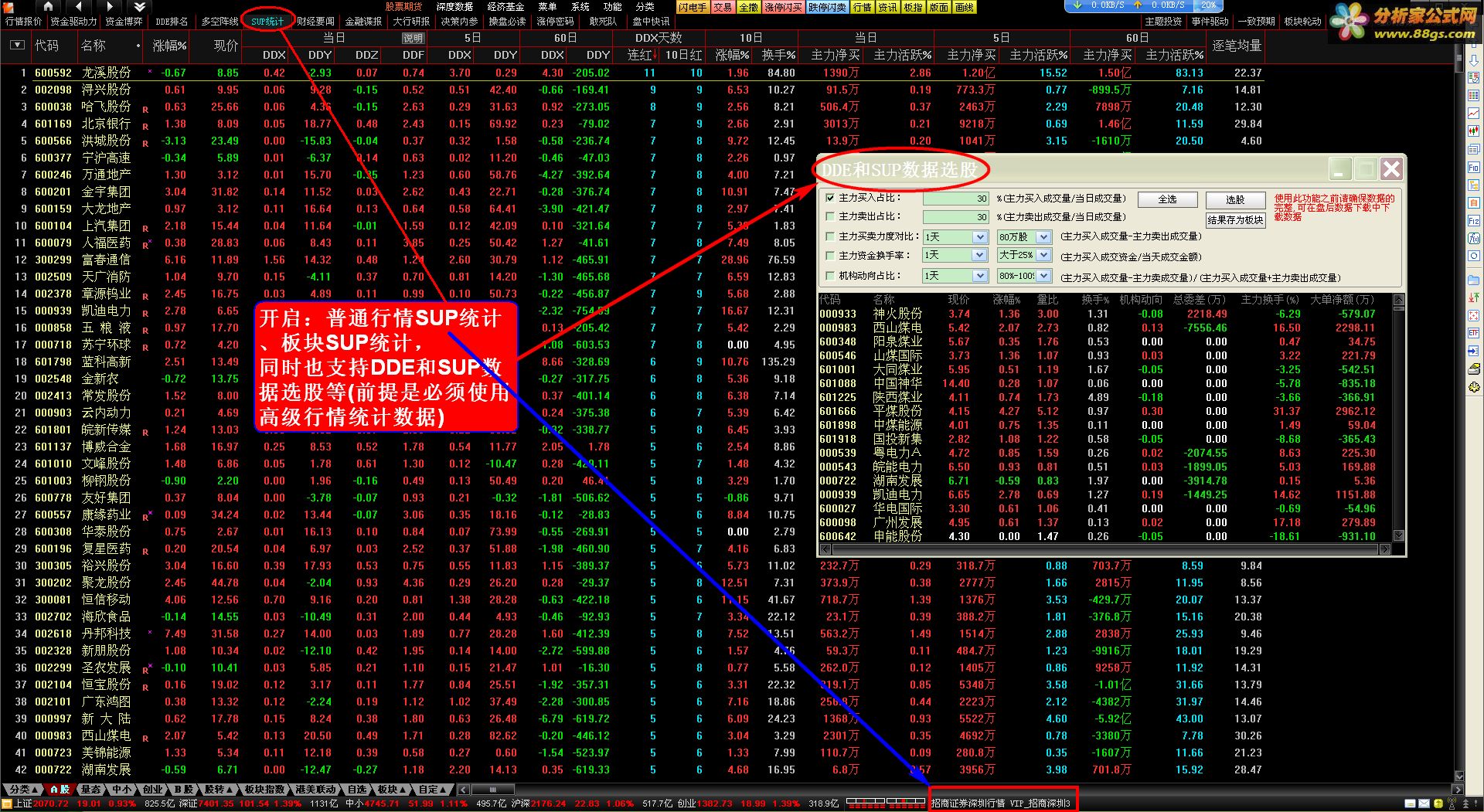Open the 机构动向占比 days dropdown
Viewport: 1484px width, 812px height.
pos(980,276)
